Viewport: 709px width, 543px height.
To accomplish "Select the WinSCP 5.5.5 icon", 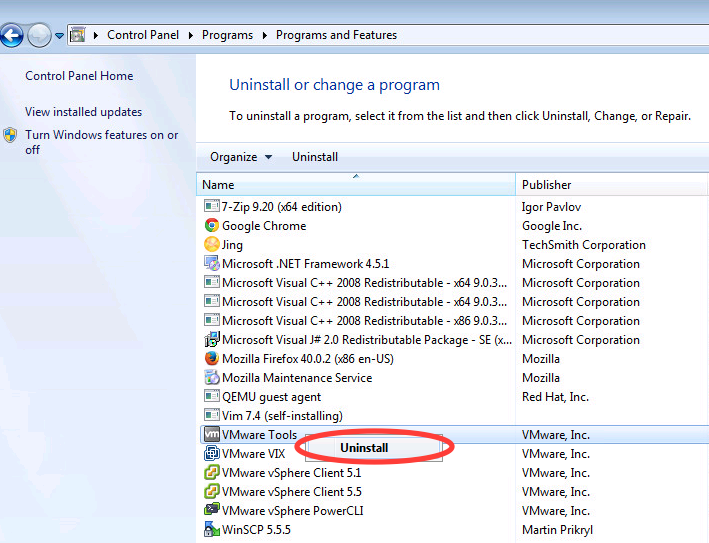I will (211, 530).
